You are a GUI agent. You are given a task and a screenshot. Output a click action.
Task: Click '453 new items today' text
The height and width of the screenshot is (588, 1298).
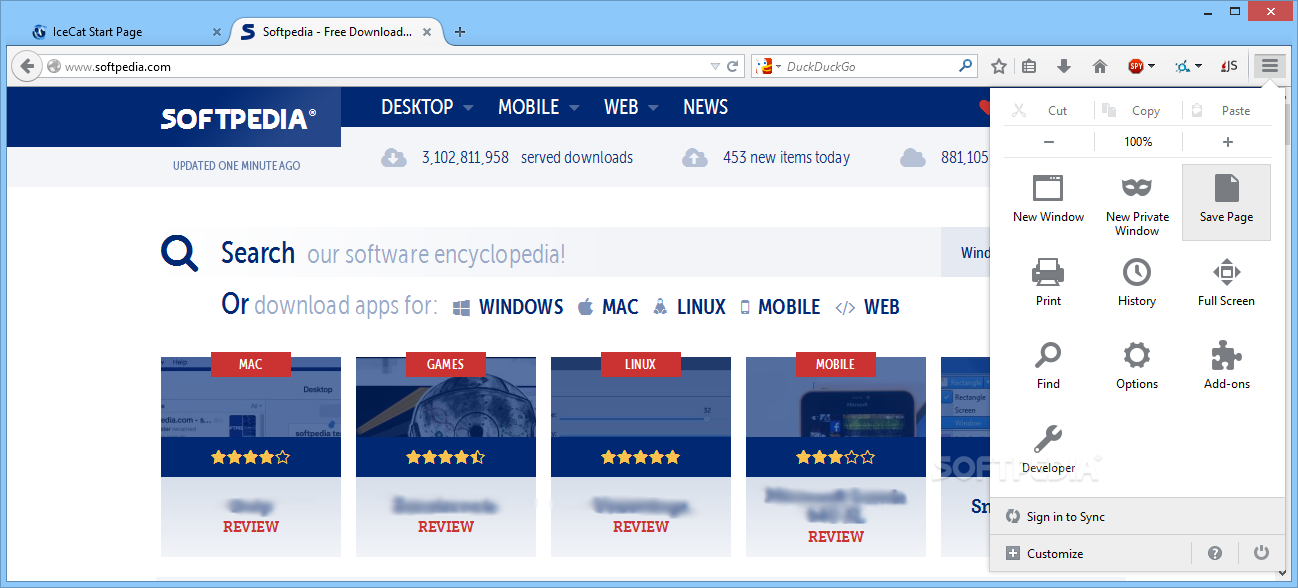(786, 157)
